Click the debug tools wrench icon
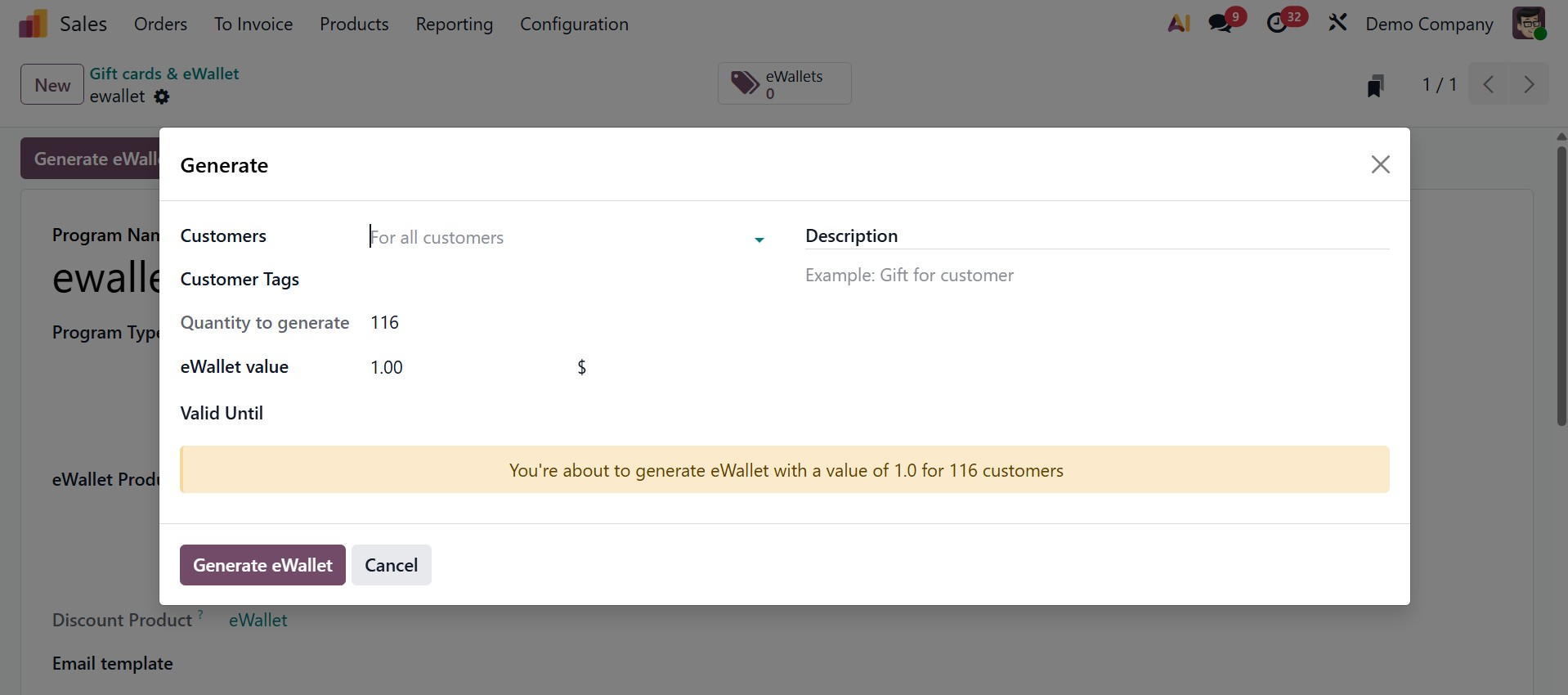This screenshot has width=1568, height=695. 1337,23
